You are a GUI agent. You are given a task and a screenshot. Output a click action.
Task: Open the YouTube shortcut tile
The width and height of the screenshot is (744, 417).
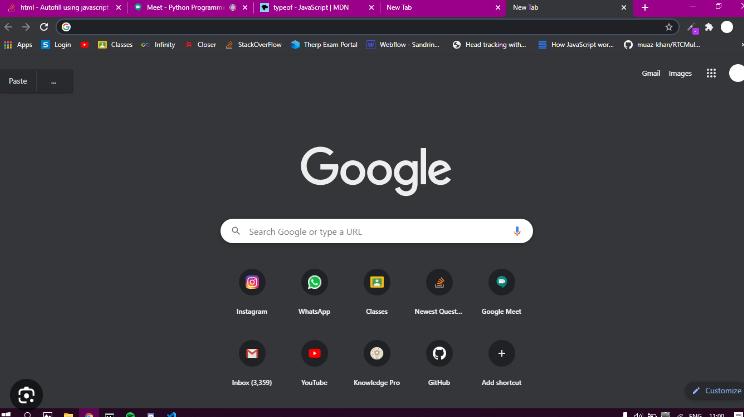pyautogui.click(x=314, y=353)
